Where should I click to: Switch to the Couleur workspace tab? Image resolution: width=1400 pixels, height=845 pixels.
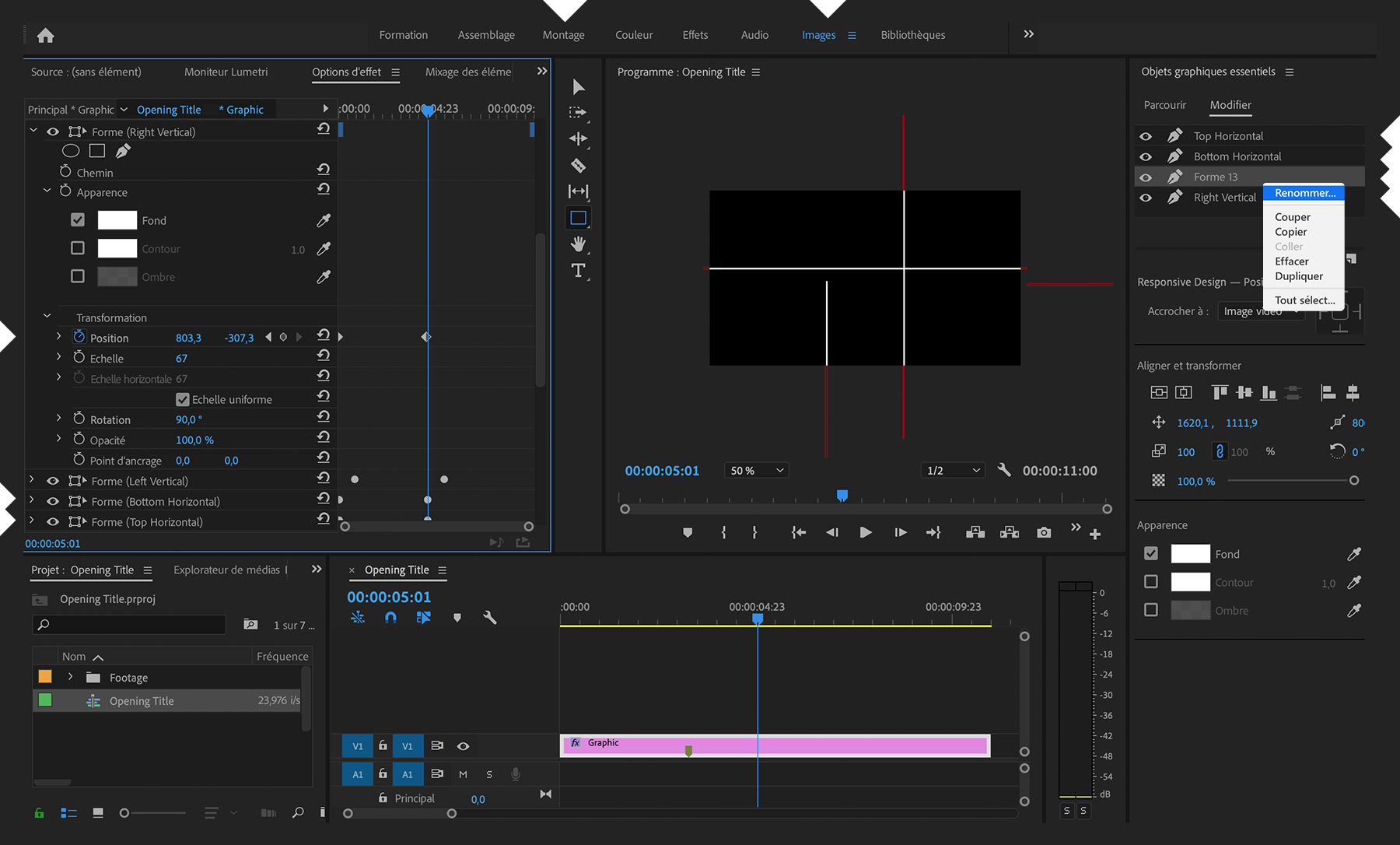[633, 35]
